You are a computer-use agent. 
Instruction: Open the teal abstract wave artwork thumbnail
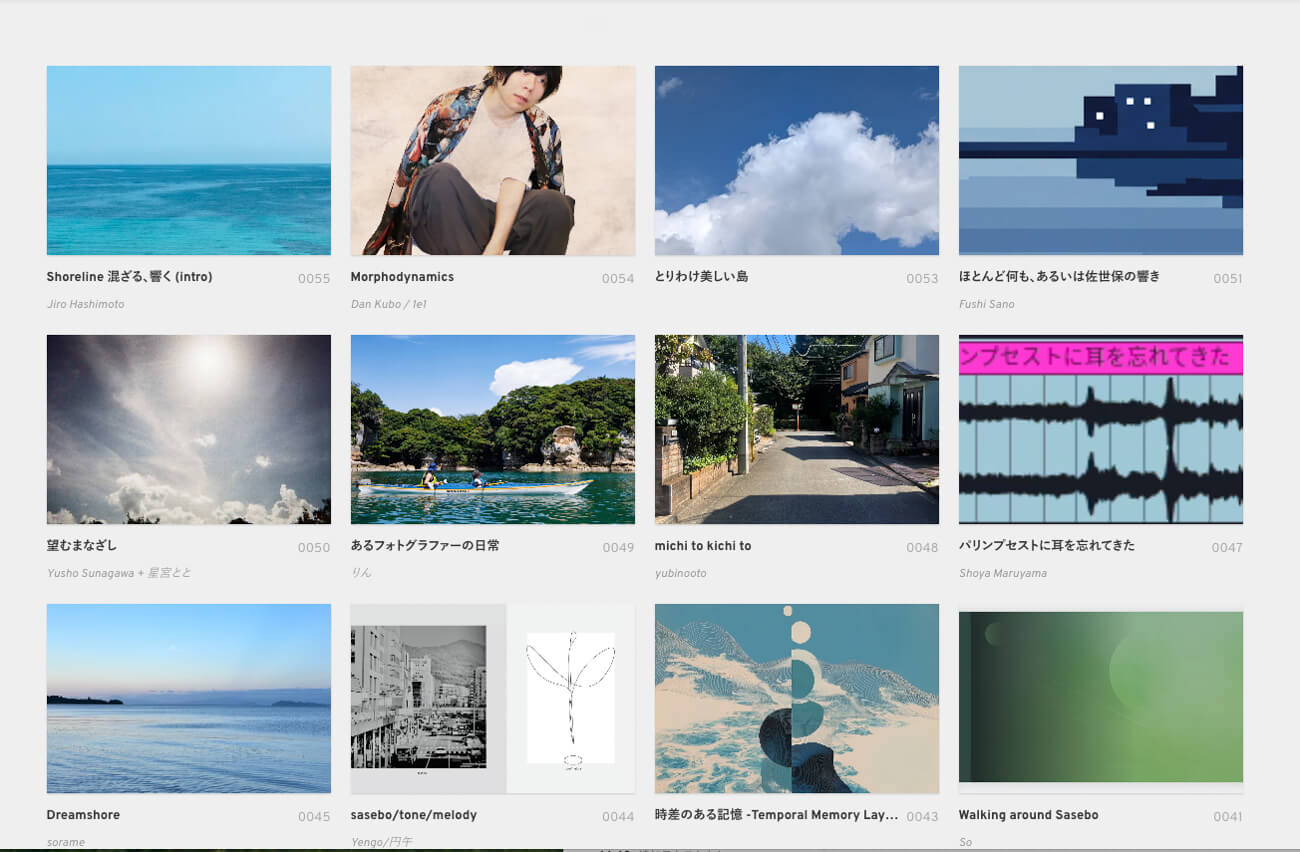tap(796, 698)
